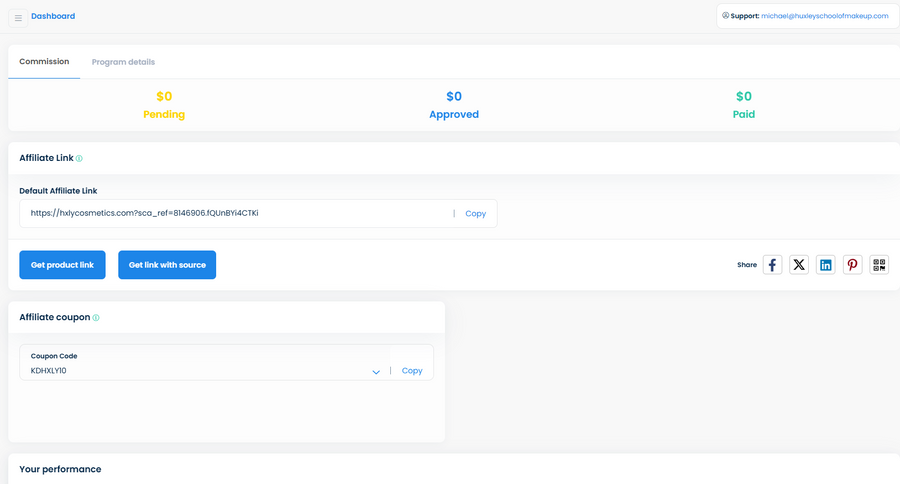Click the support user icon
Screen dimensions: 900x484
(726, 16)
